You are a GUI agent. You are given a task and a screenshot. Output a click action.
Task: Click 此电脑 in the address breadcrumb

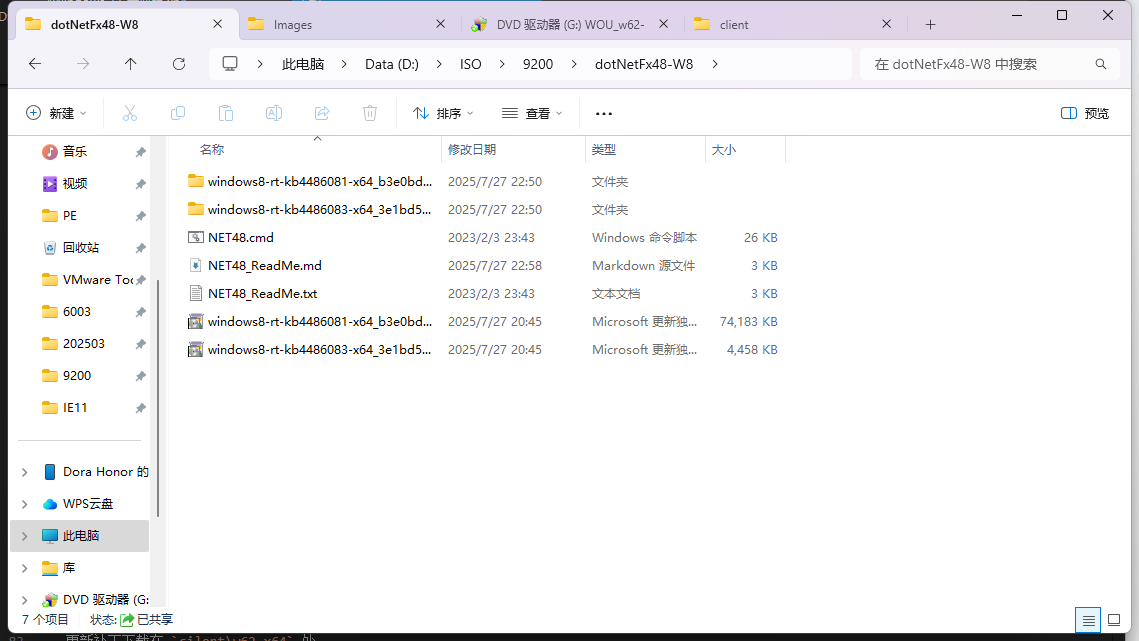(303, 64)
